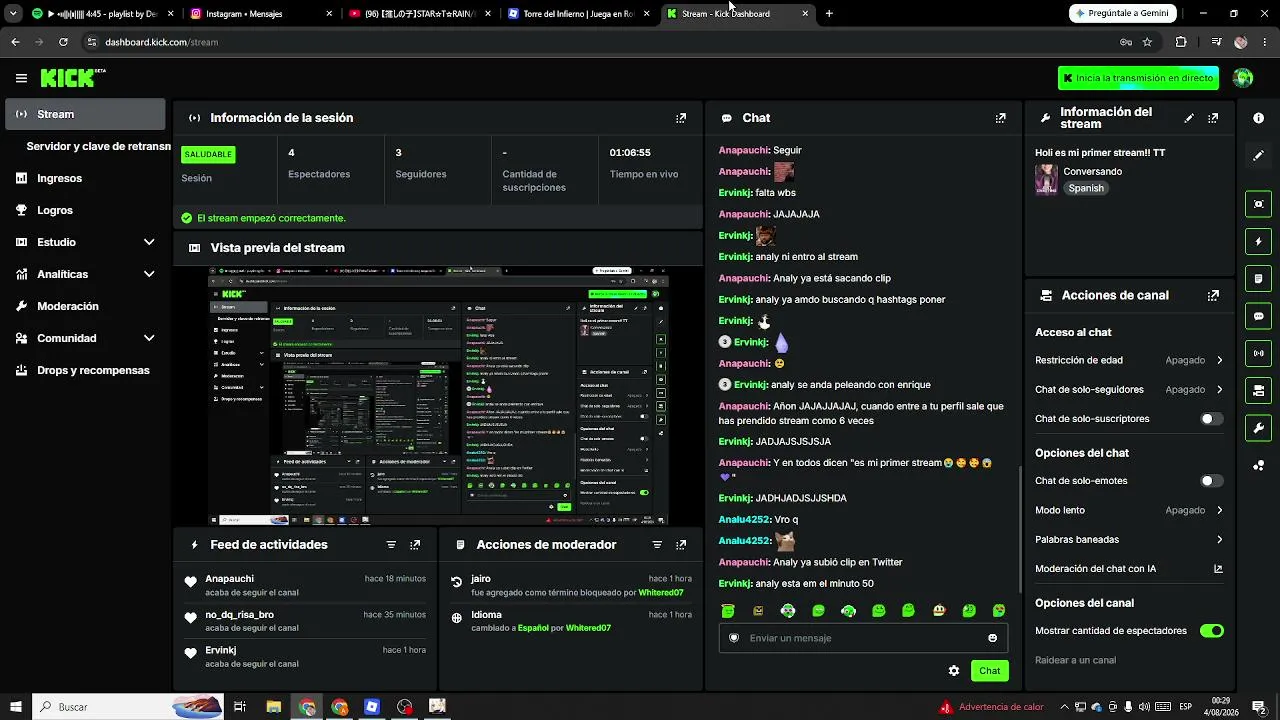Pop out the Chat panel

point(1000,118)
